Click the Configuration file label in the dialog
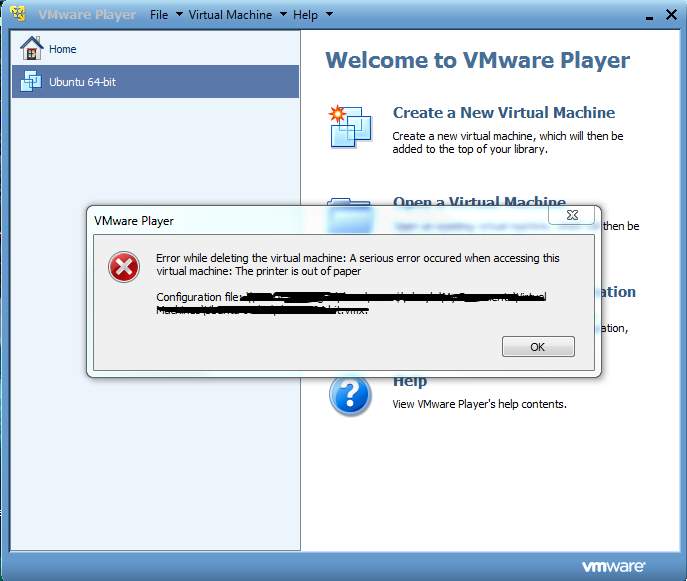 (x=198, y=297)
